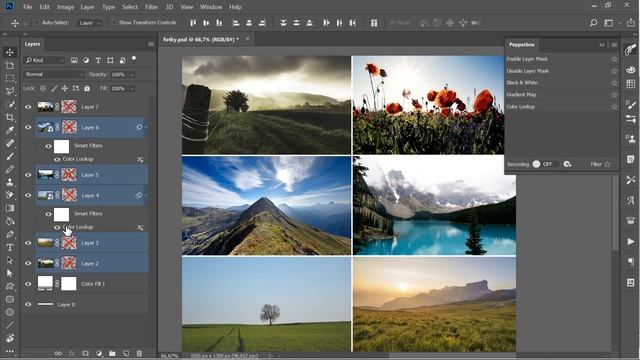Toggle Auto-Select checkbox
Screen dimensions: 640x360
(x=38, y=23)
